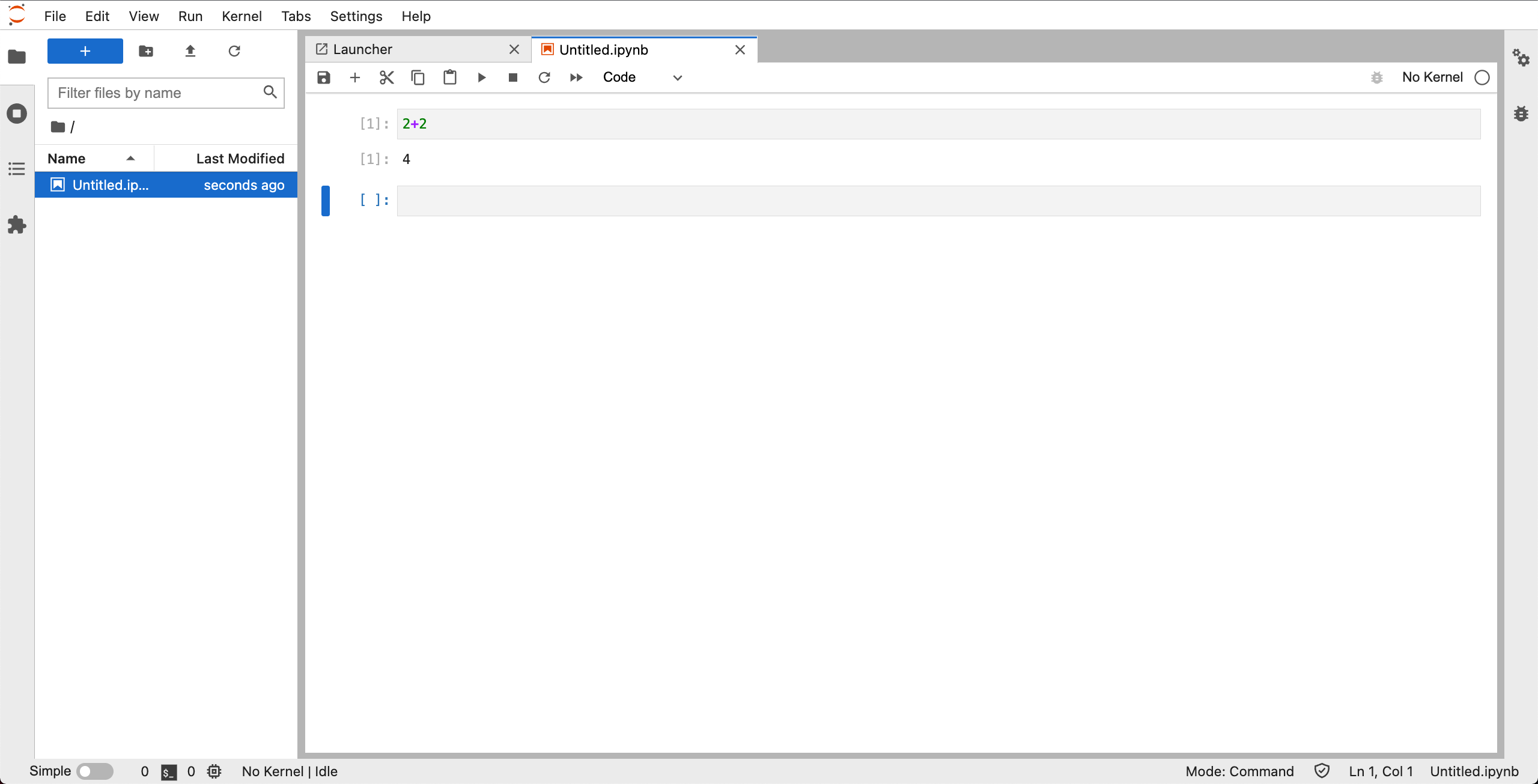The height and width of the screenshot is (784, 1538).
Task: Upload files using the upload button
Action: coord(190,51)
